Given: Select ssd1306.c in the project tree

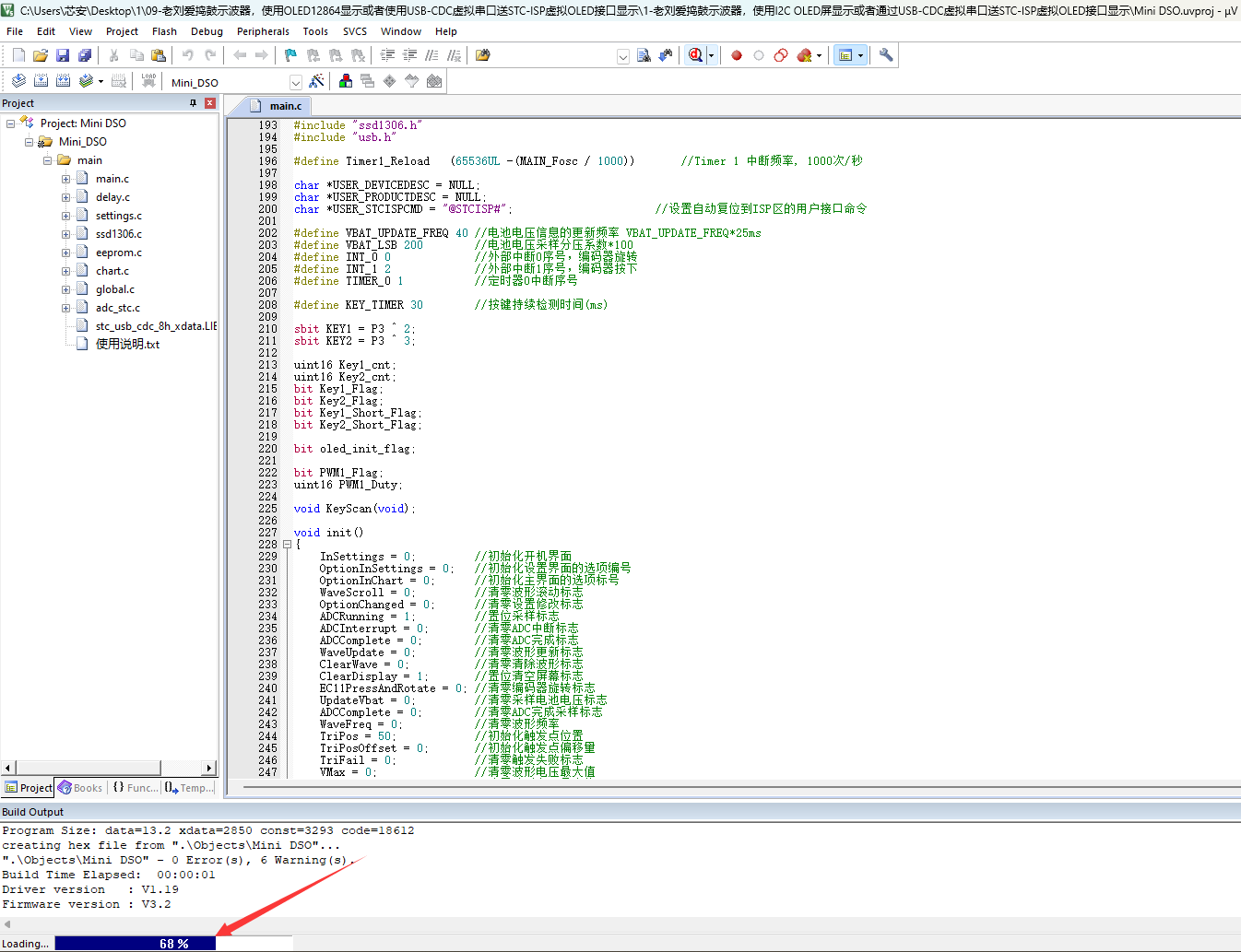Looking at the screenshot, I should (118, 234).
